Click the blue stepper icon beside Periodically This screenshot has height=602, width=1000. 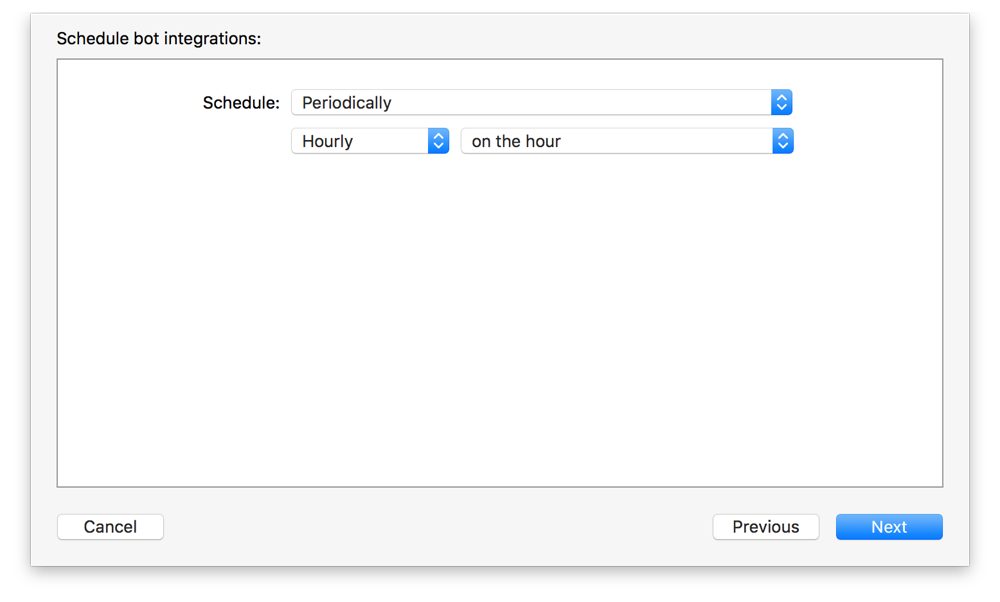coord(782,102)
